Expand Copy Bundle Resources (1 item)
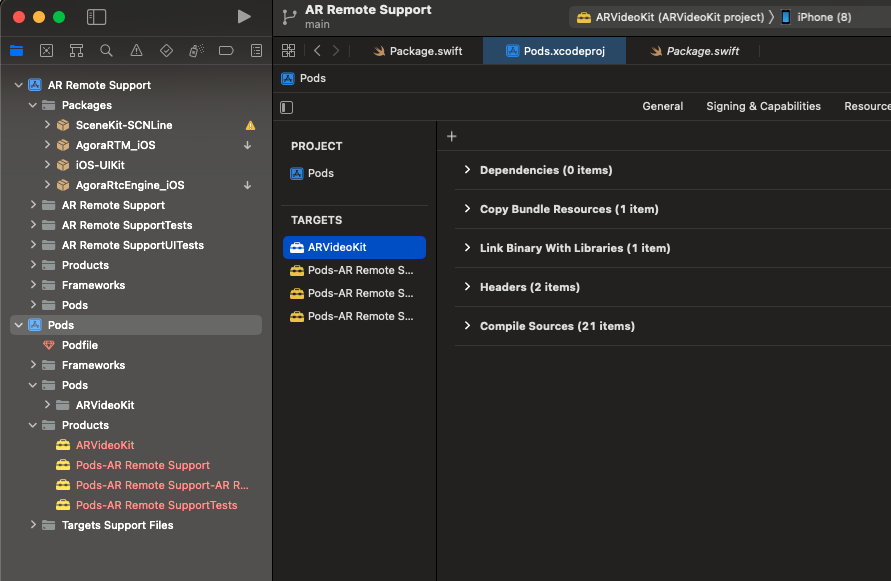891x581 pixels. pos(467,209)
